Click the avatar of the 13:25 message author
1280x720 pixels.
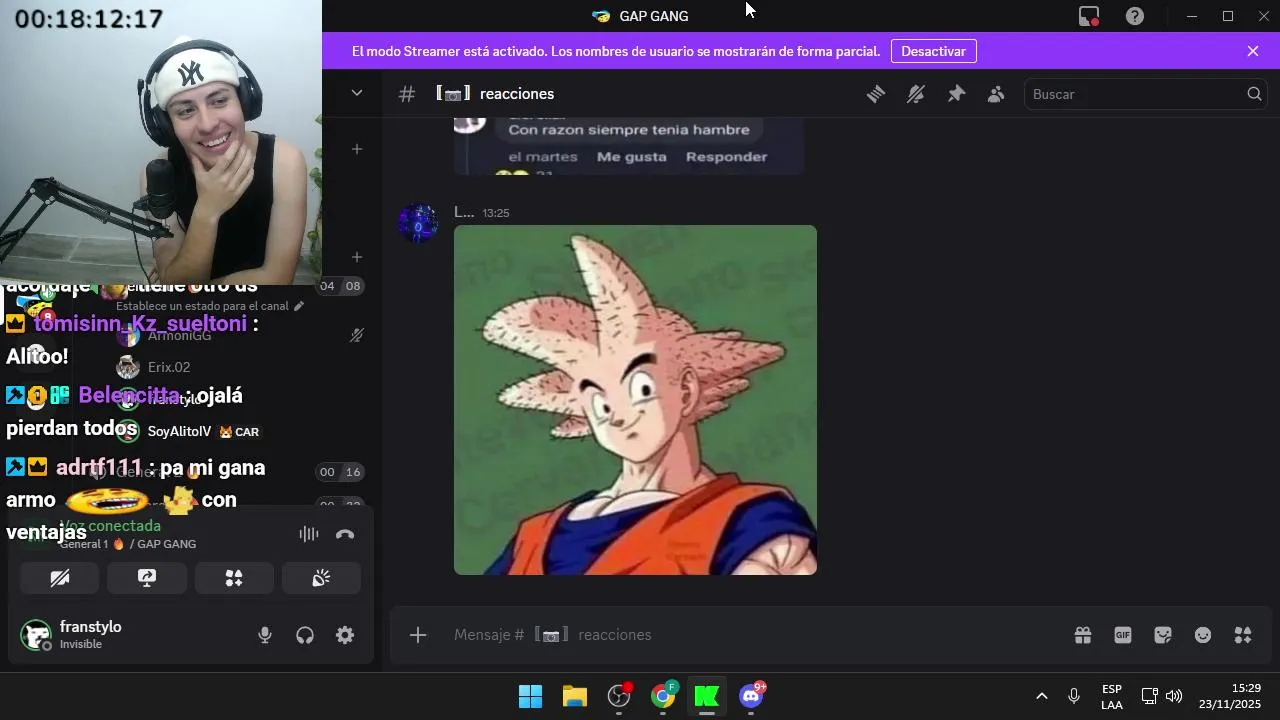click(418, 224)
